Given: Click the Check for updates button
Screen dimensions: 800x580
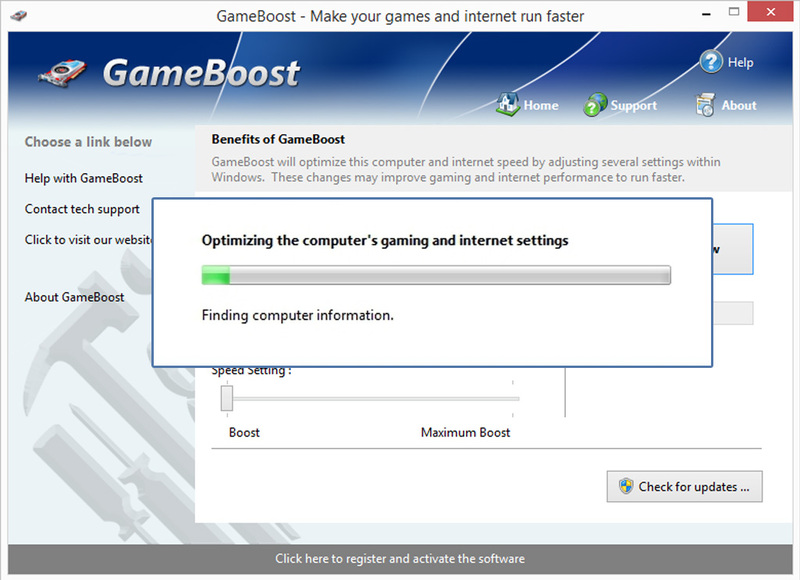Looking at the screenshot, I should [684, 486].
